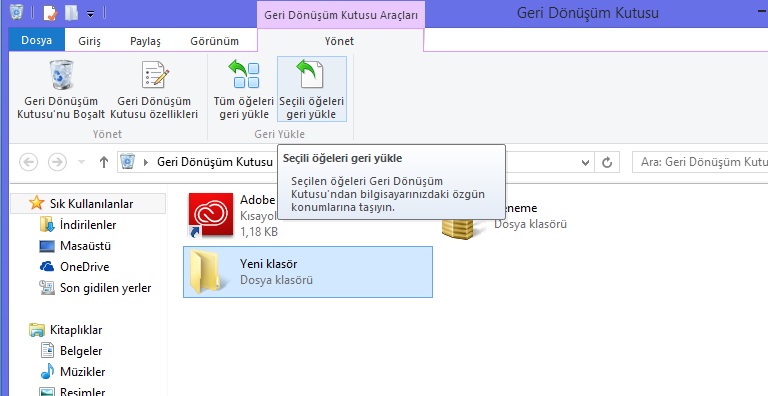The width and height of the screenshot is (768, 396).
Task: Go up one level with up arrow
Action: pyautogui.click(x=104, y=162)
